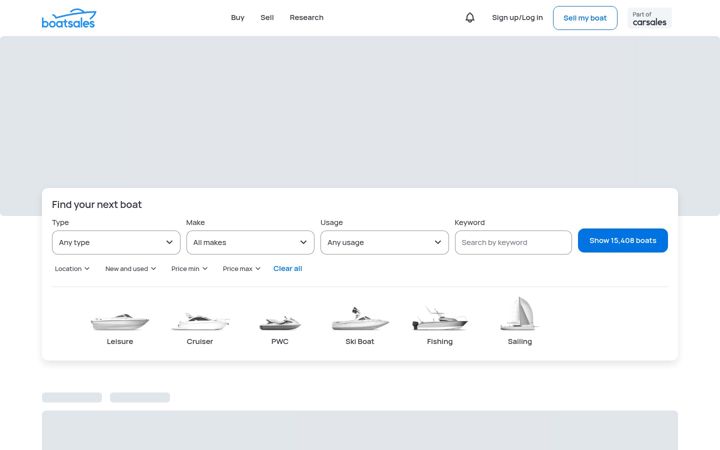This screenshot has width=720, height=450.
Task: Expand the Any usage dropdown
Action: click(x=384, y=242)
